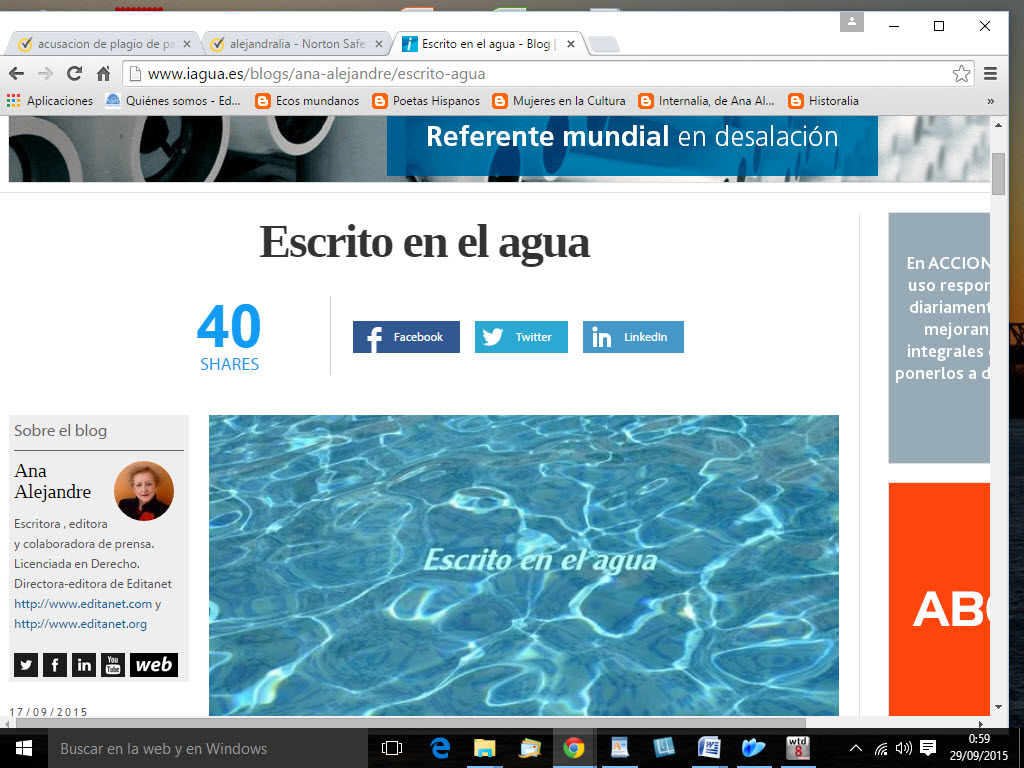Open the home page via house icon
The height and width of the screenshot is (768, 1024).
(x=103, y=74)
